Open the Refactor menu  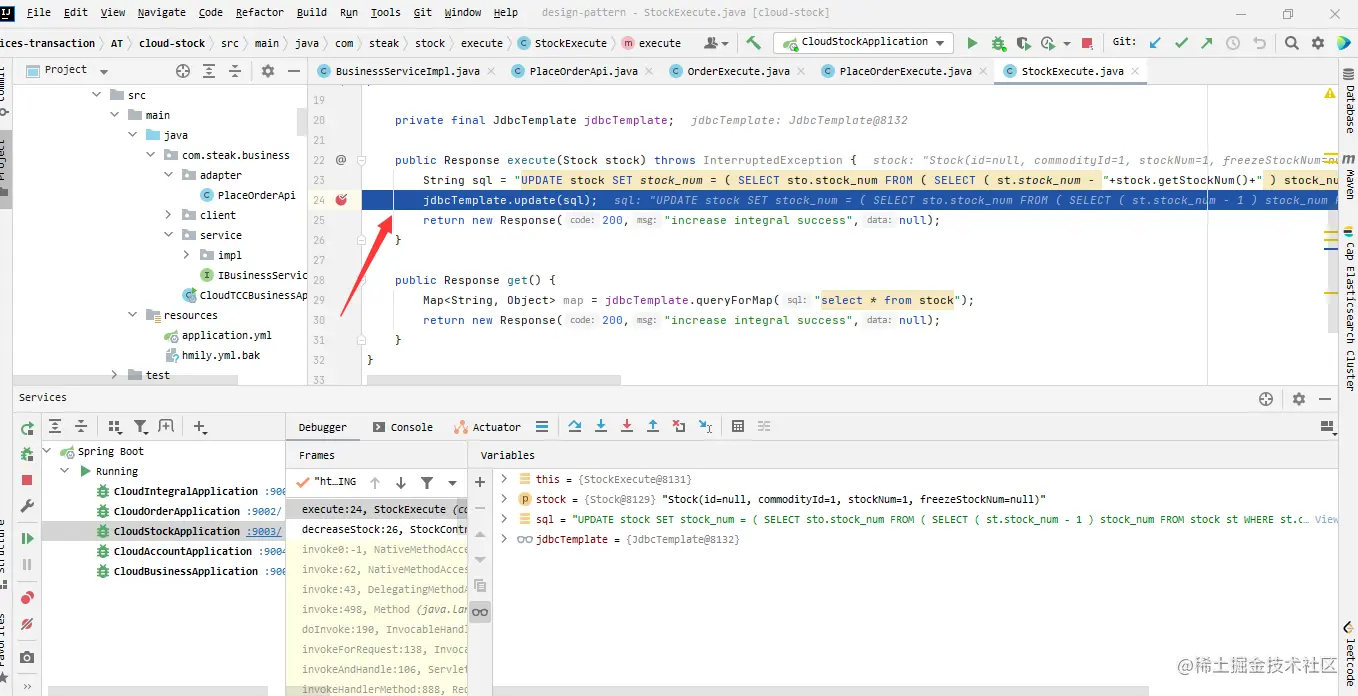click(260, 12)
